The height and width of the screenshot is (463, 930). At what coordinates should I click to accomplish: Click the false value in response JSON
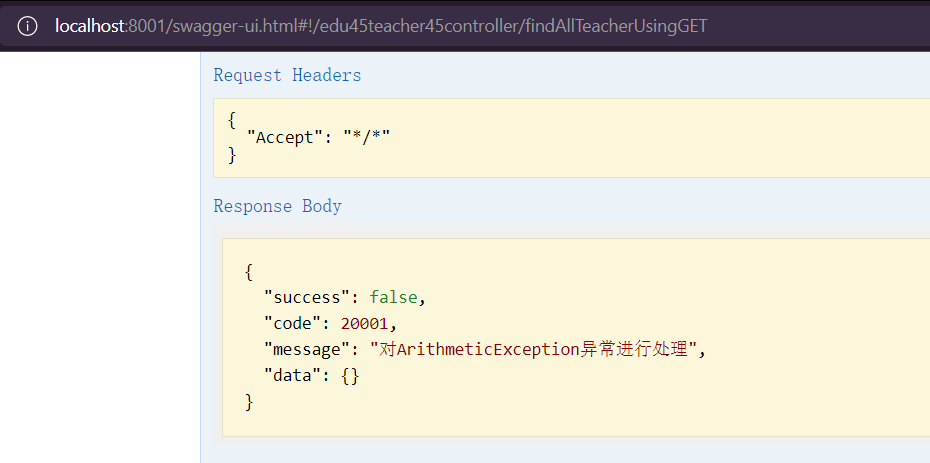point(395,297)
